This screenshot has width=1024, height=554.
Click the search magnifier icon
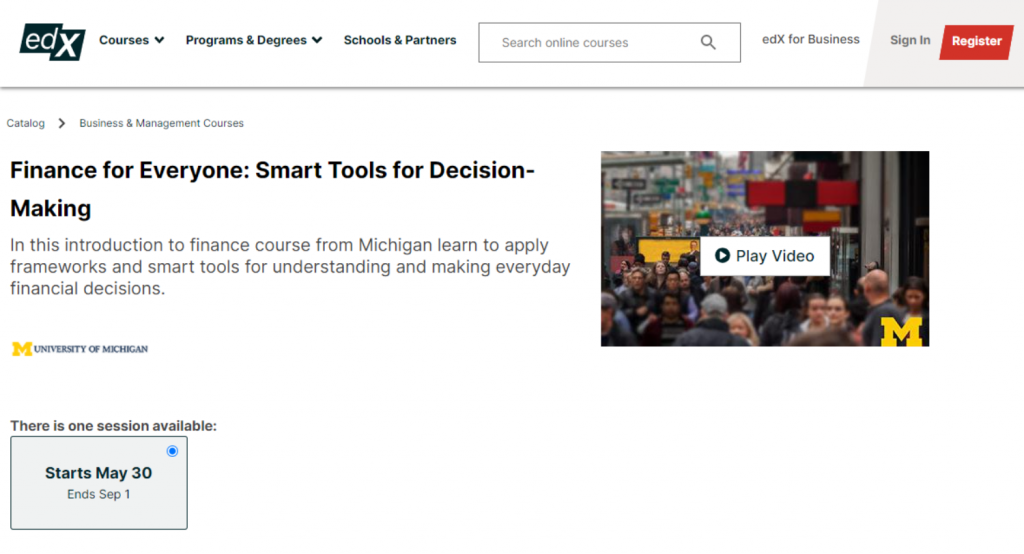[708, 42]
